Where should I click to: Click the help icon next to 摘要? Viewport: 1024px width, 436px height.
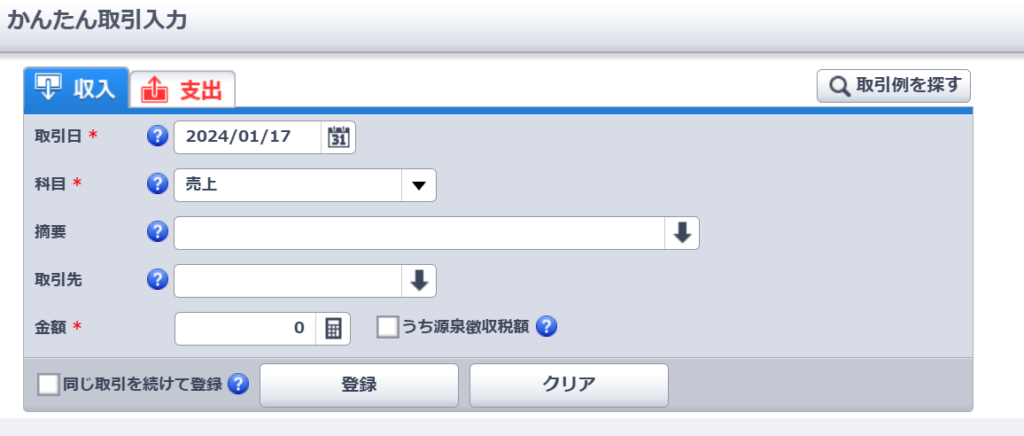(157, 232)
